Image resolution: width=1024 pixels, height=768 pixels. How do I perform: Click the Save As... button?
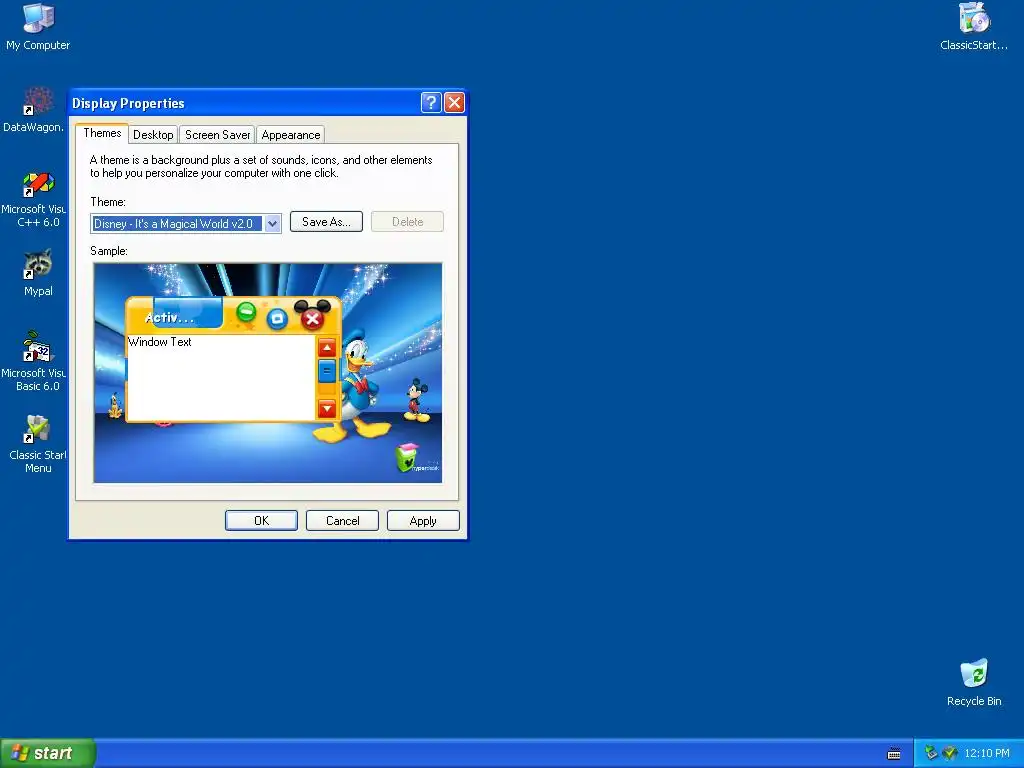326,222
